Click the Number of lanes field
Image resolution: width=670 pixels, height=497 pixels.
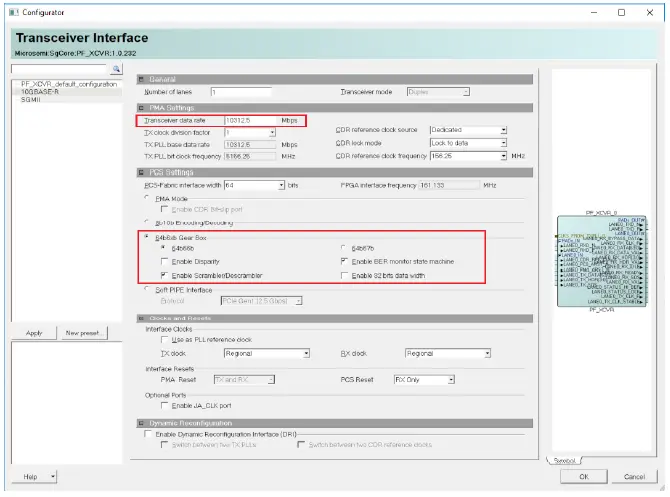(x=241, y=92)
